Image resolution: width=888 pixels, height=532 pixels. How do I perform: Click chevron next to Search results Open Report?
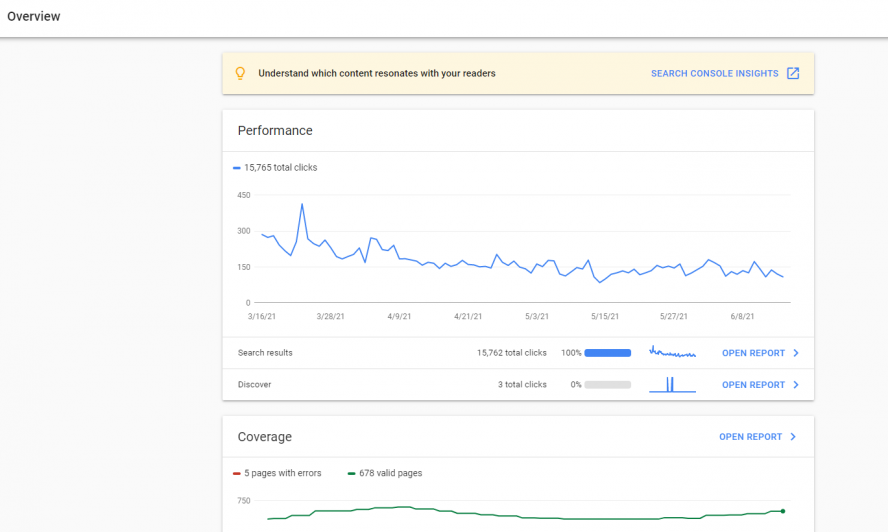[796, 353]
